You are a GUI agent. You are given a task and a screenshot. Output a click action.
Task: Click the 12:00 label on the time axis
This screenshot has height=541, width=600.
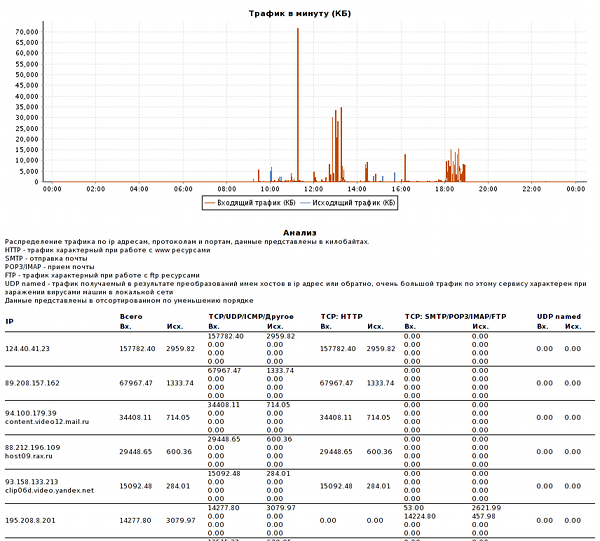tap(314, 188)
